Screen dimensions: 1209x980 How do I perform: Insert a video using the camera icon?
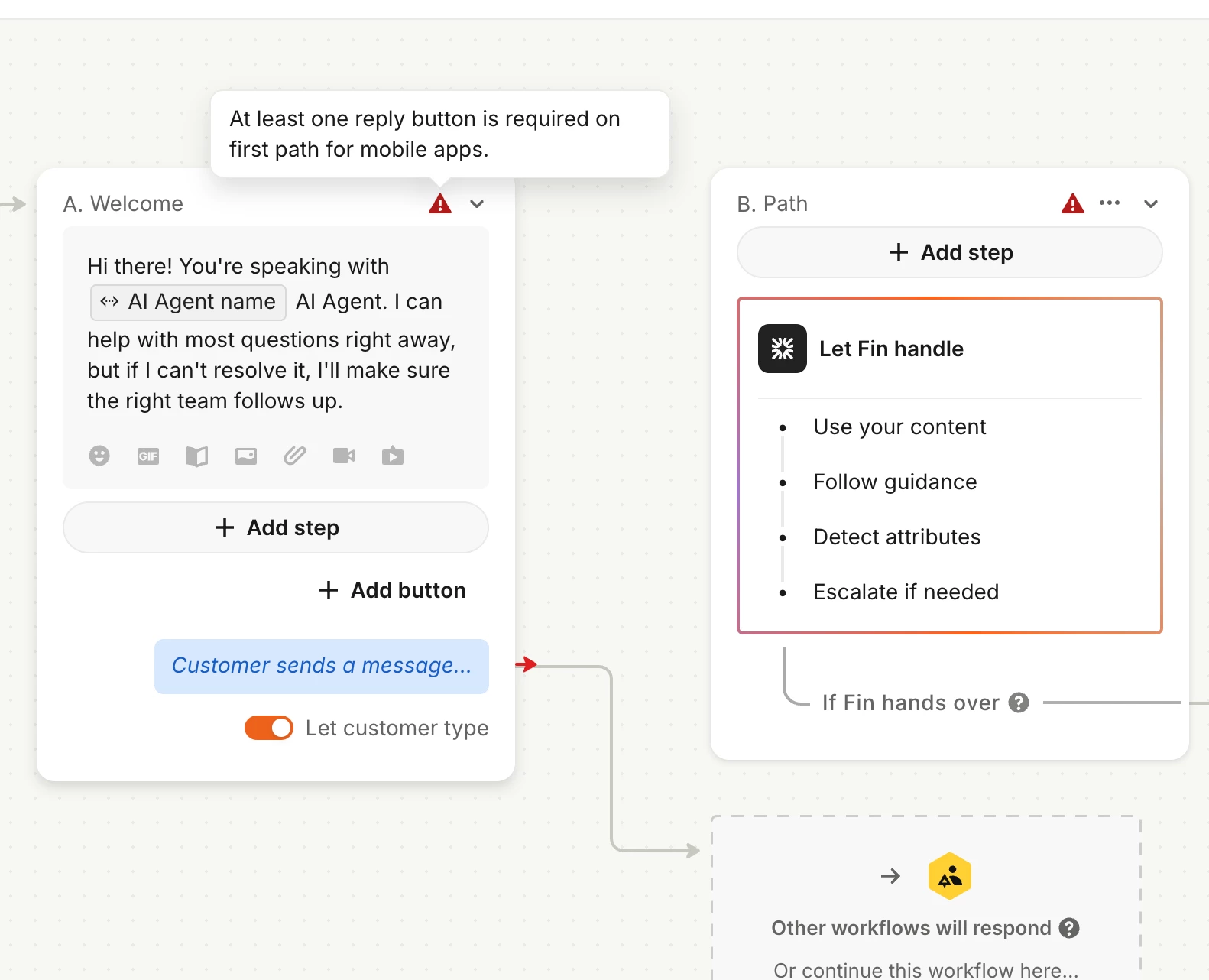pos(344,456)
